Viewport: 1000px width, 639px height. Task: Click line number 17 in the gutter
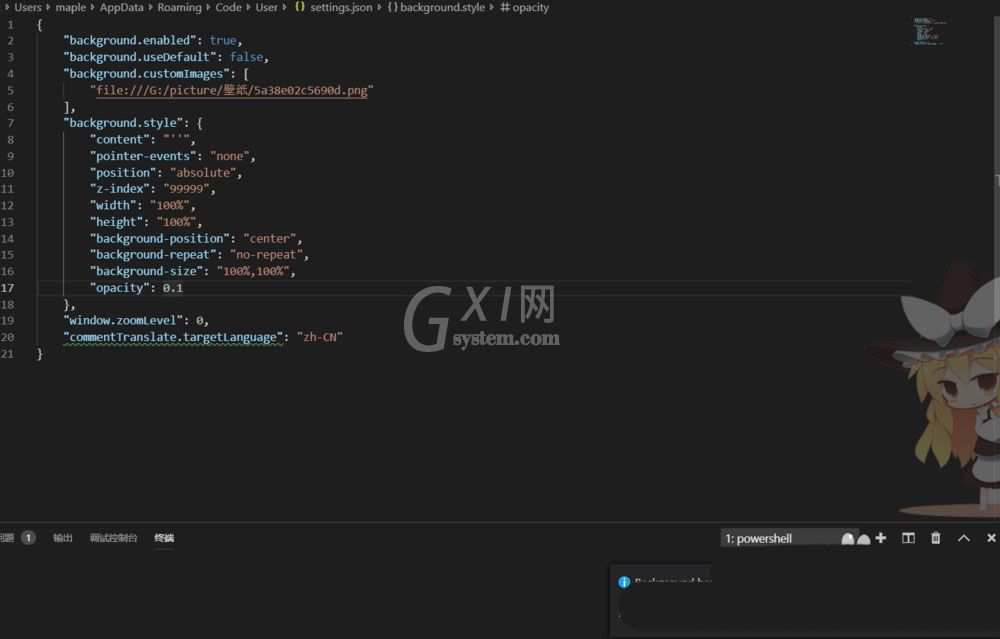click(x=7, y=288)
